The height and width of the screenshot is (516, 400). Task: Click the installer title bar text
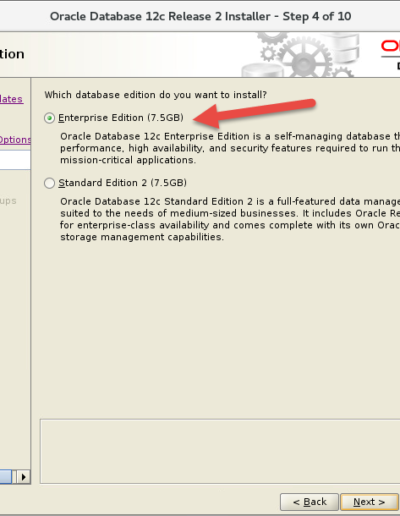click(x=200, y=16)
